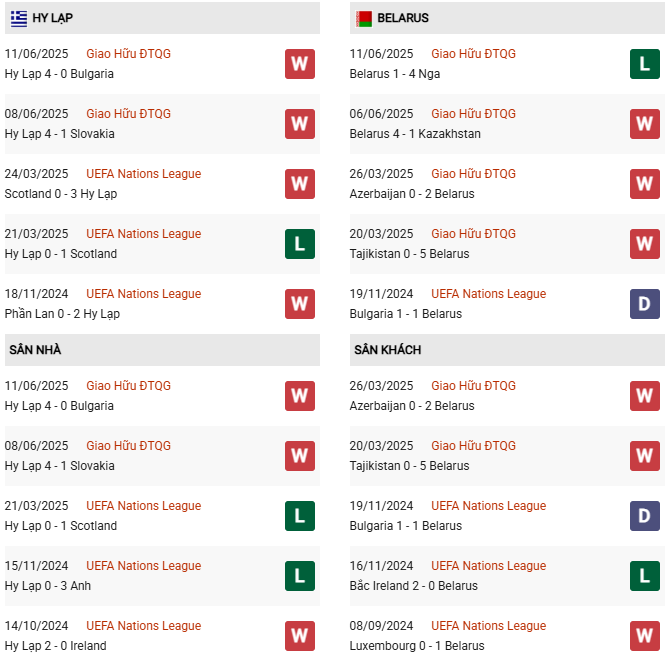
Task: Open UEFA Nations League link for Hy Lạp 2 - 0 Ireland
Action: click(x=143, y=626)
